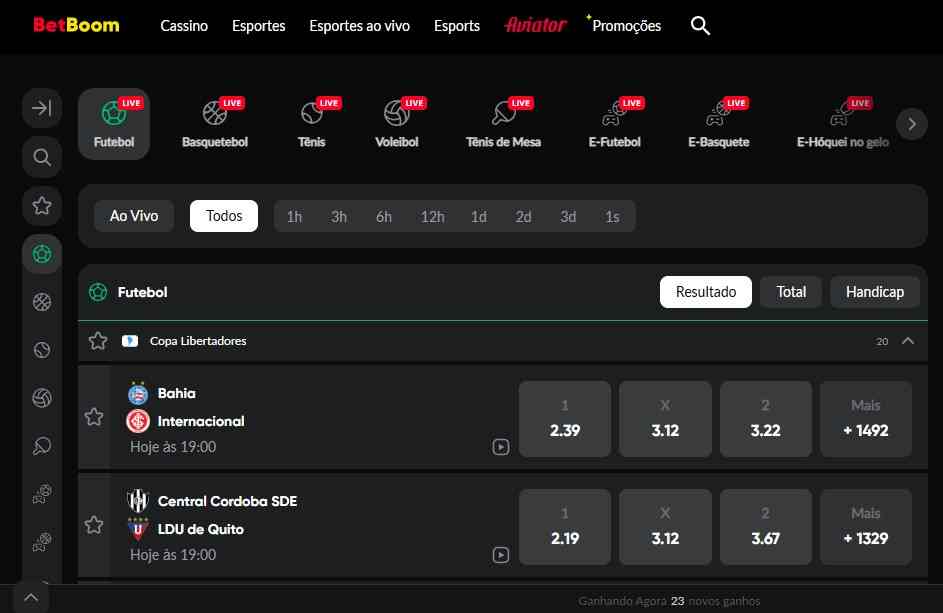Favorite the Copa Libertadores competition
The image size is (943, 613).
(97, 340)
